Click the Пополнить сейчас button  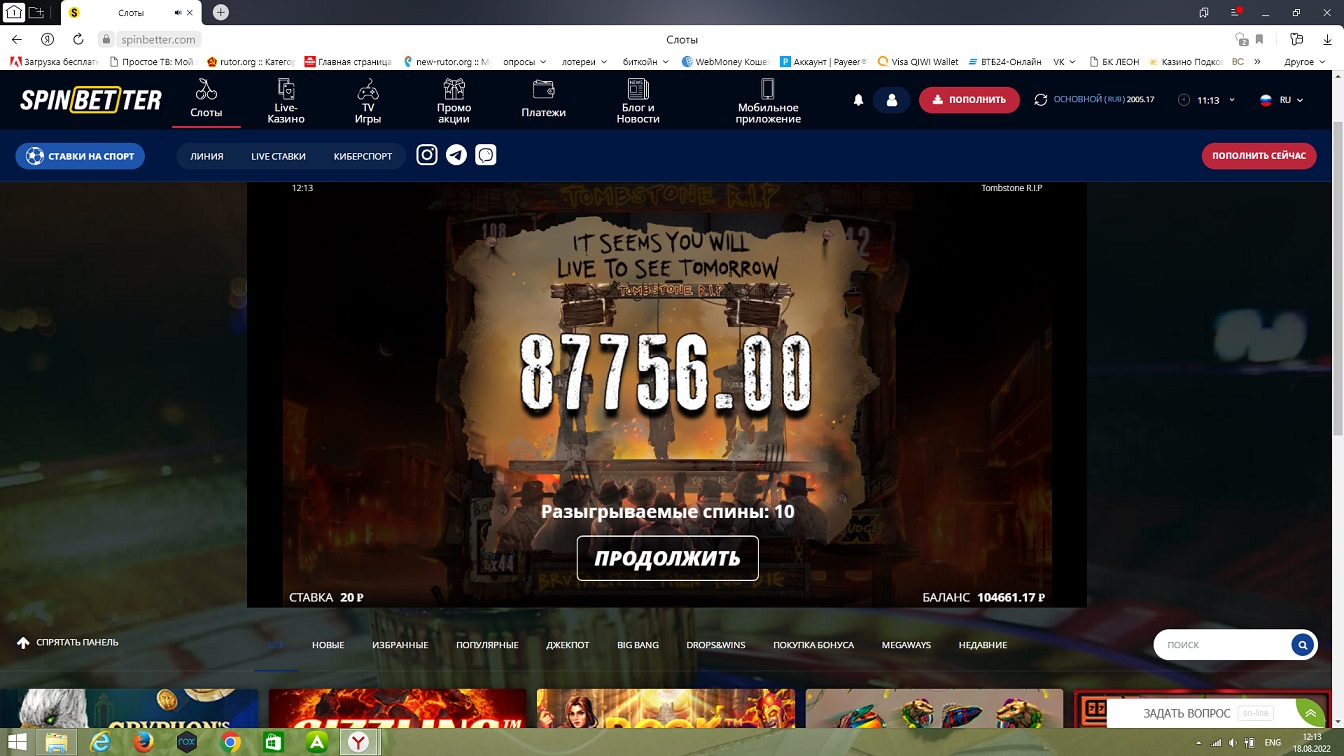pyautogui.click(x=1259, y=156)
